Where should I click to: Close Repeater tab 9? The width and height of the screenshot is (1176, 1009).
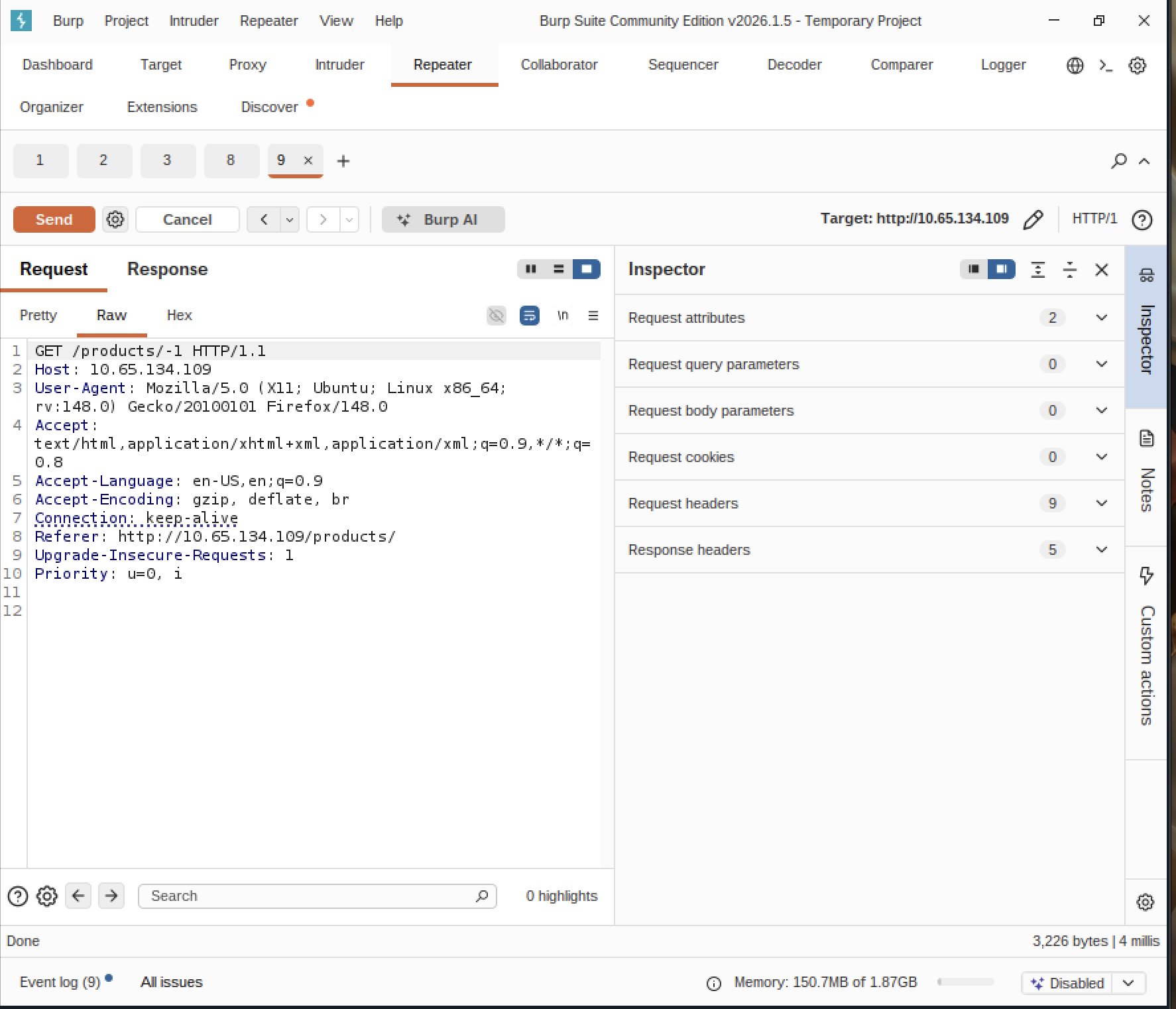[x=308, y=160]
